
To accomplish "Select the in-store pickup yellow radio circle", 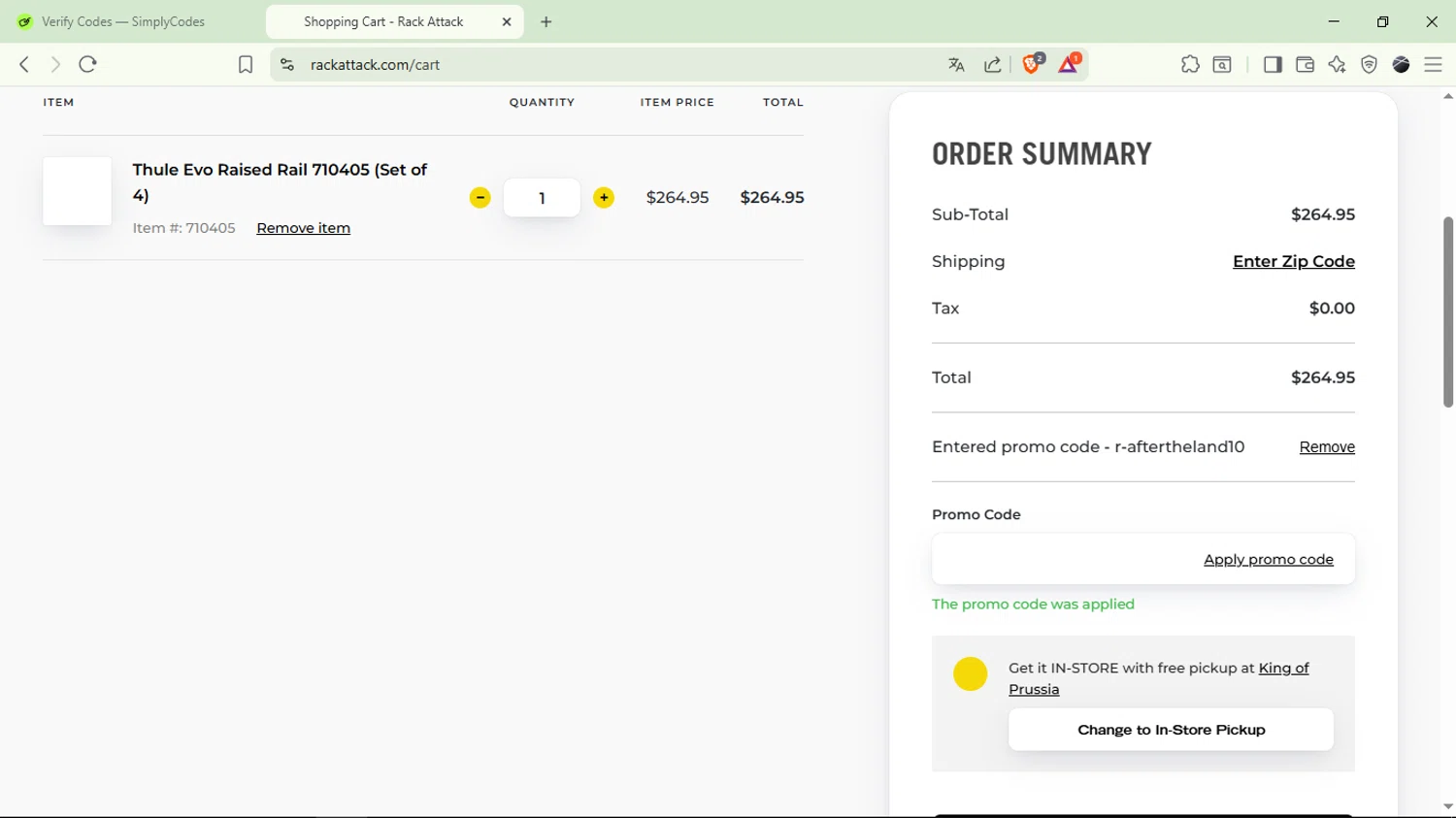I will (x=970, y=673).
